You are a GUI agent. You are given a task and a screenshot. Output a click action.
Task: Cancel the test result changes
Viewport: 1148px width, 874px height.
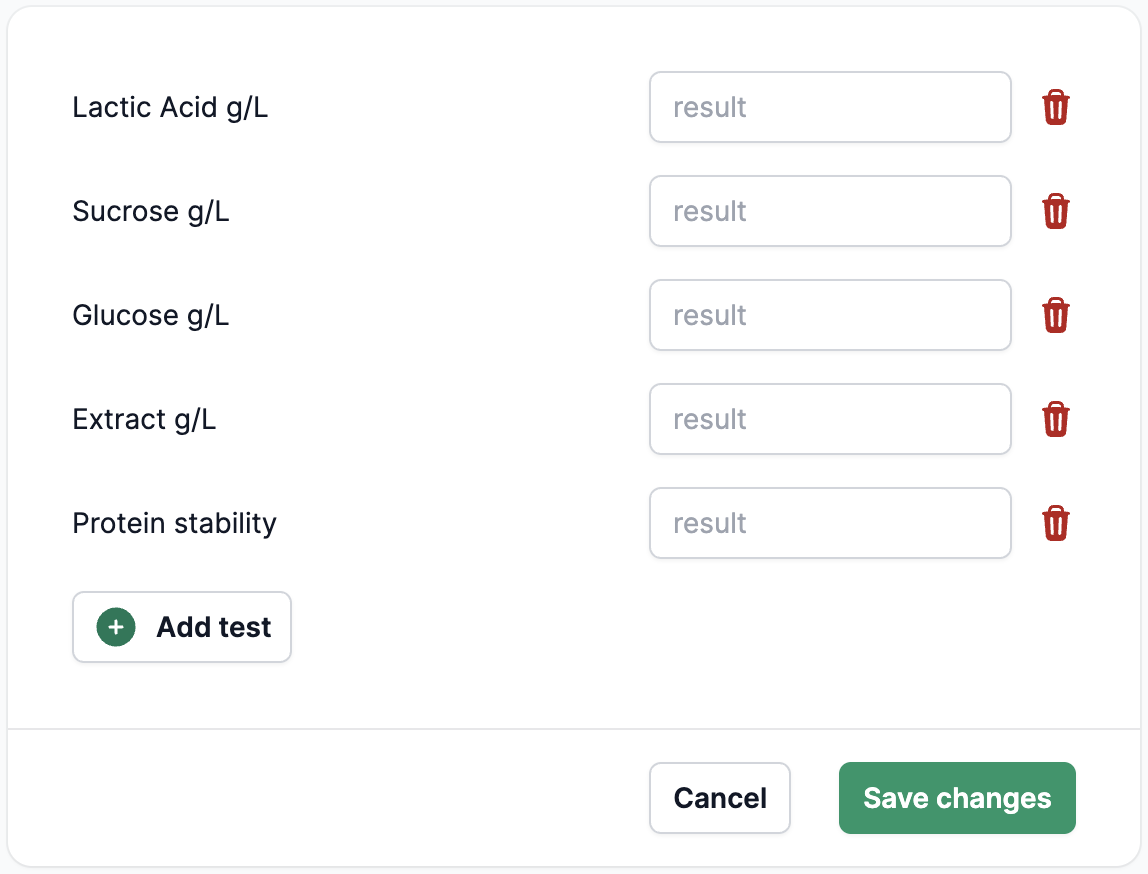pos(720,798)
